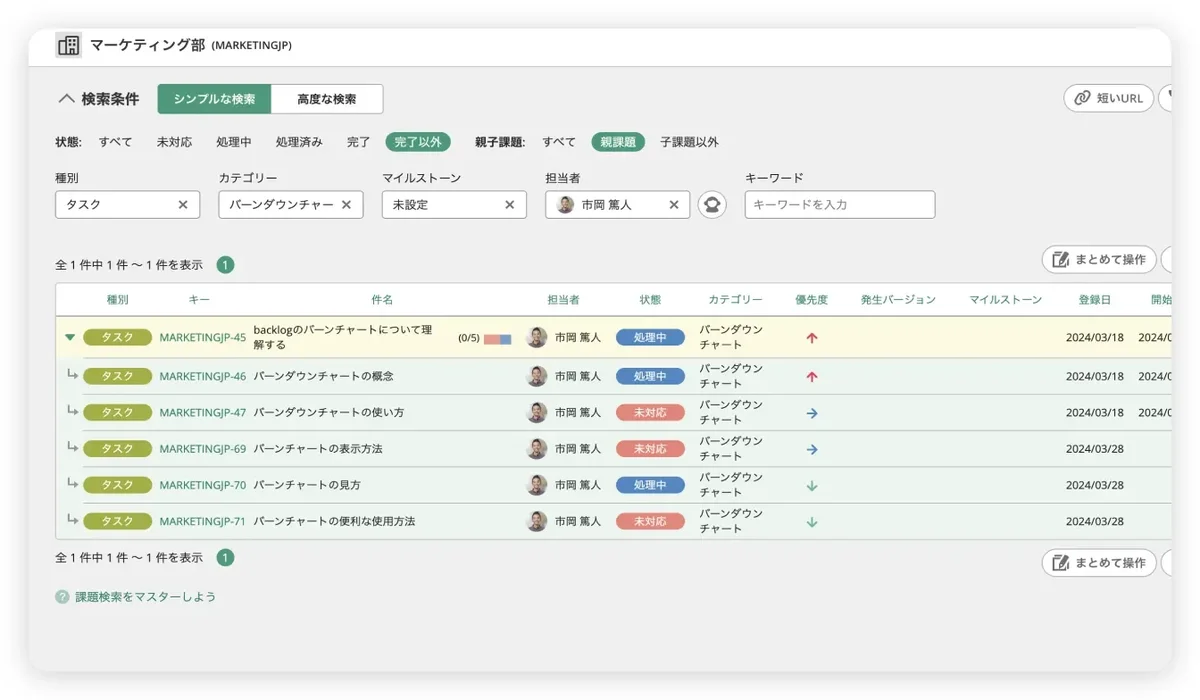
Task: Click the medium priority arrow for MARKETINGJP-47
Action: pyautogui.click(x=812, y=412)
